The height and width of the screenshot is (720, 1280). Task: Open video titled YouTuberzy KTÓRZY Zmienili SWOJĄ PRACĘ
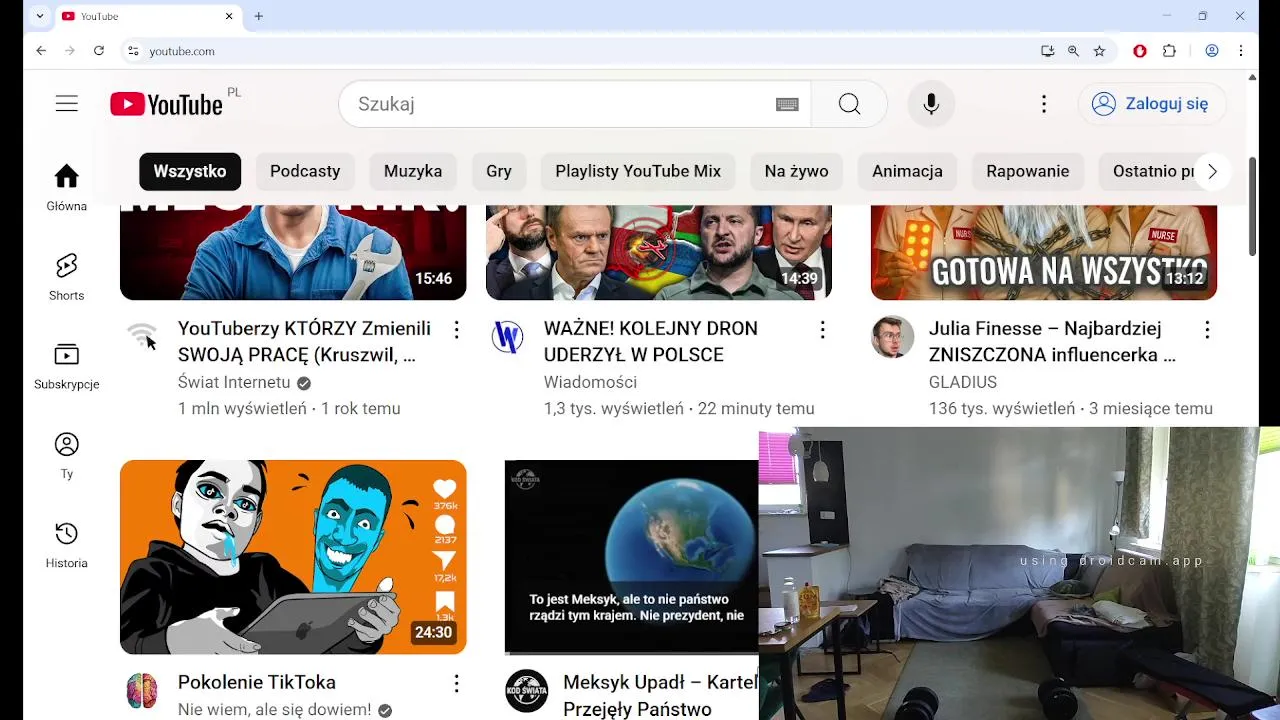point(304,341)
